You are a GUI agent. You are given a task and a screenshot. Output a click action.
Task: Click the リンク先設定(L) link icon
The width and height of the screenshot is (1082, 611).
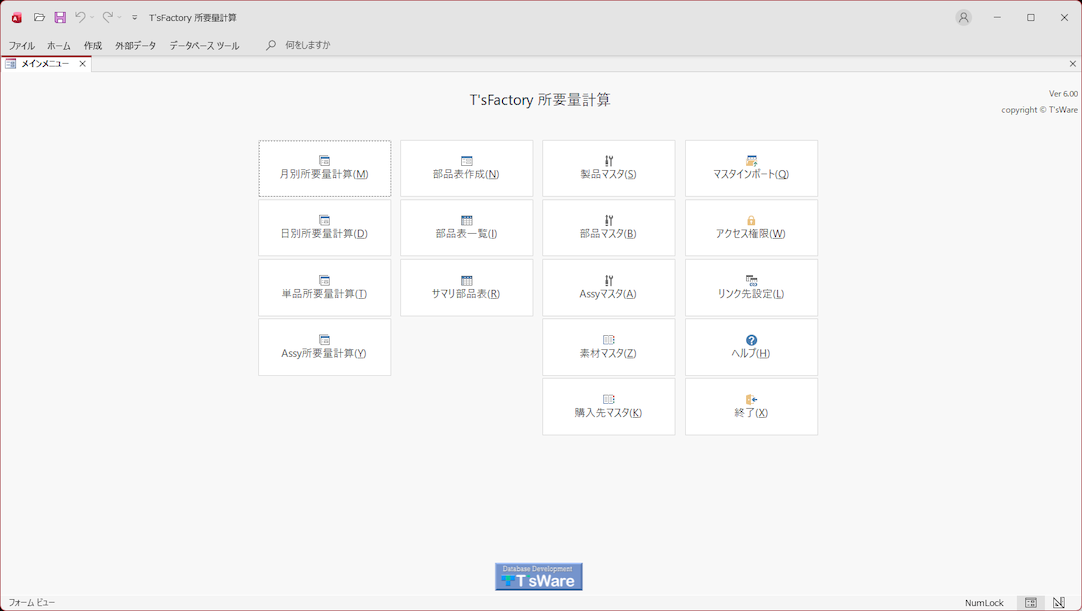pos(751,280)
